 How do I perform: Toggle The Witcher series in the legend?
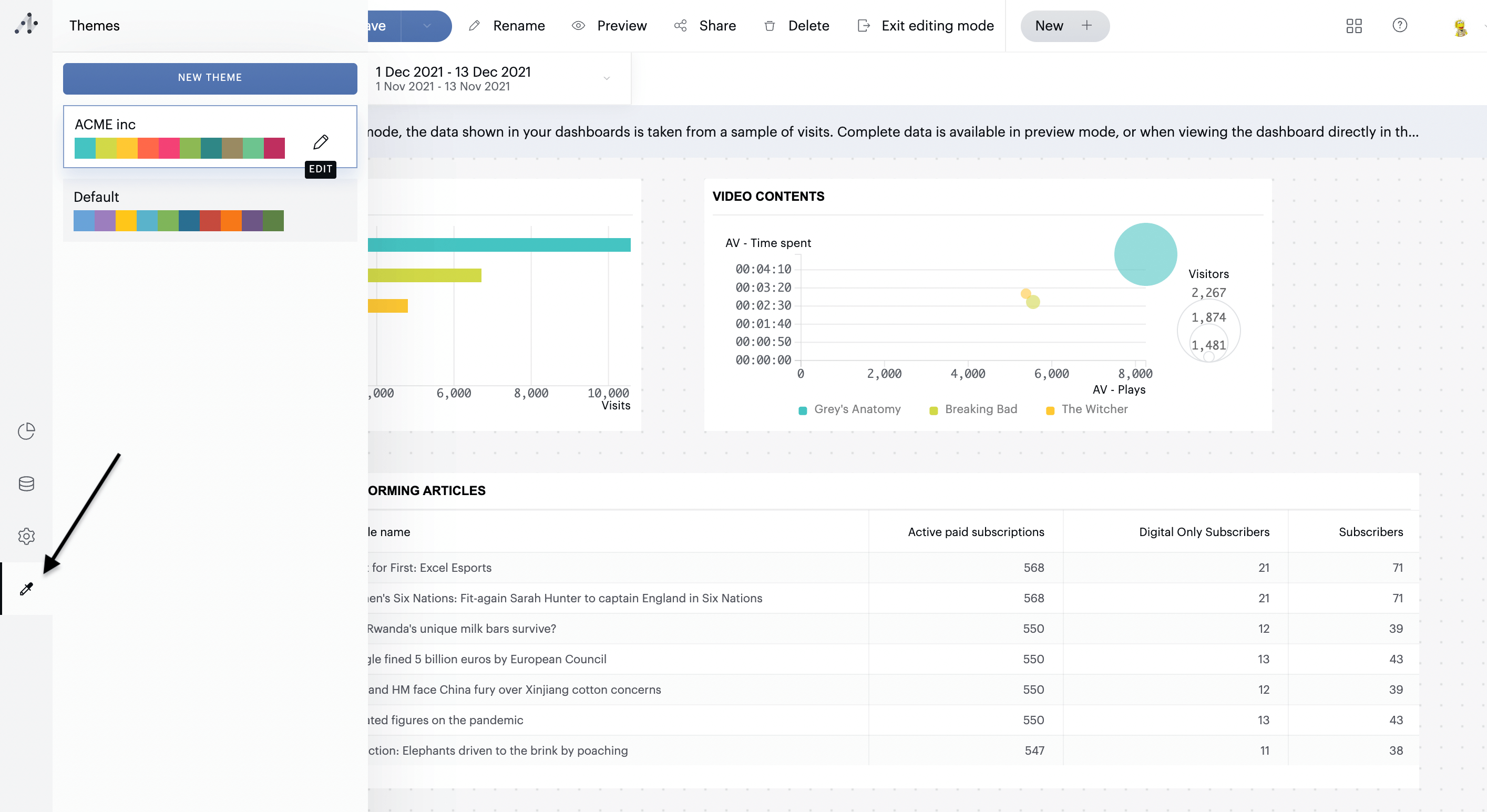(1087, 409)
